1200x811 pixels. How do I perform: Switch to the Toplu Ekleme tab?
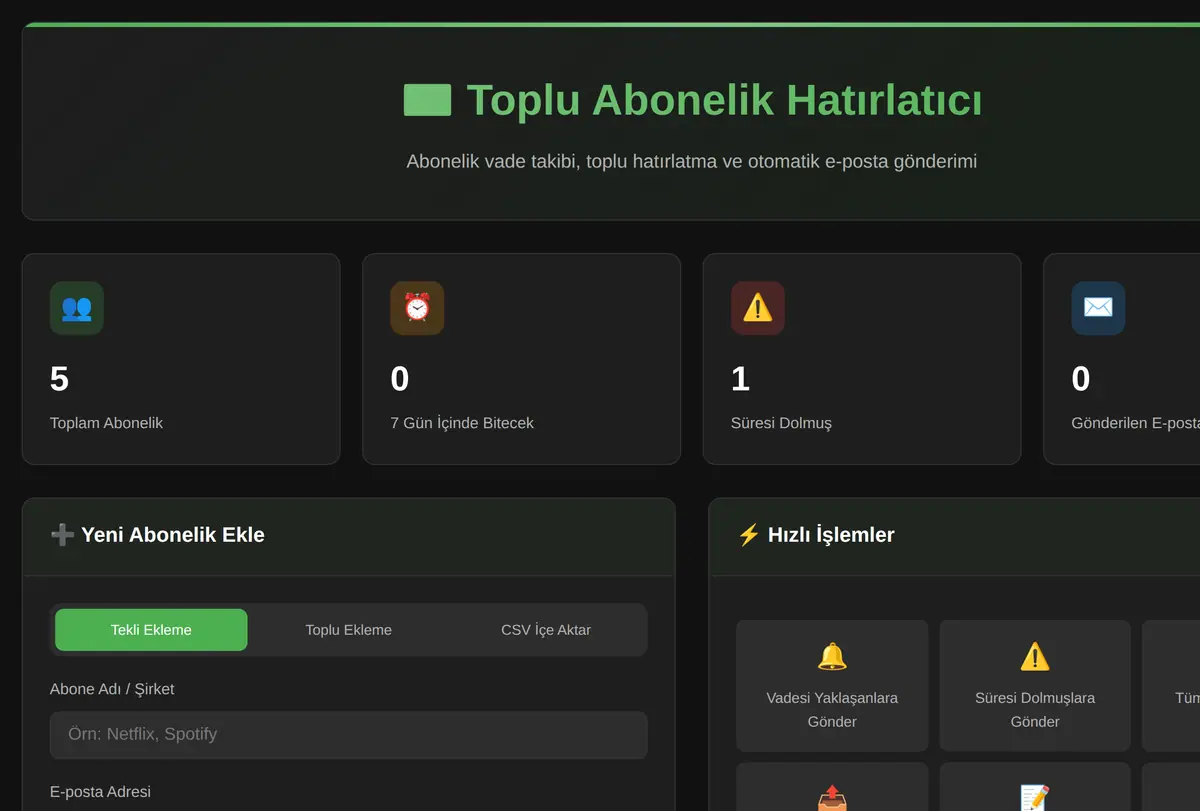click(x=348, y=630)
